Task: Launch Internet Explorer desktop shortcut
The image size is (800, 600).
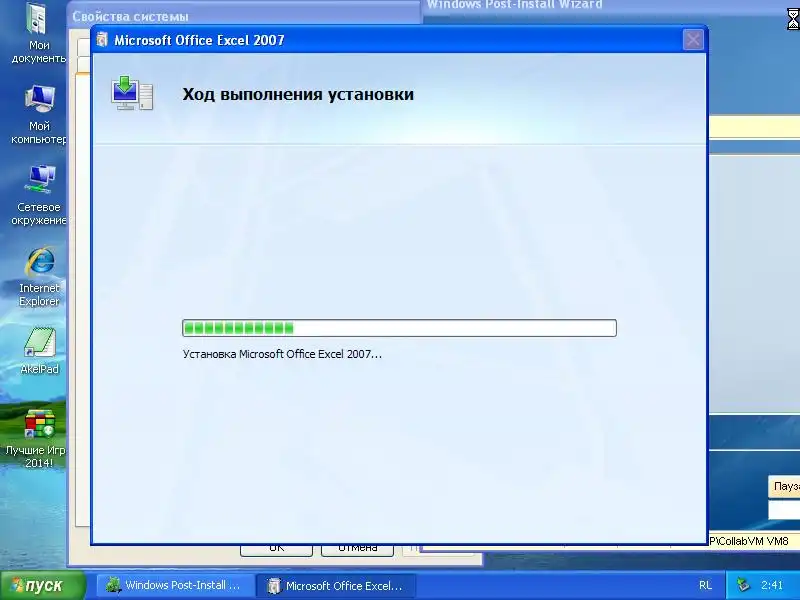Action: [x=39, y=277]
